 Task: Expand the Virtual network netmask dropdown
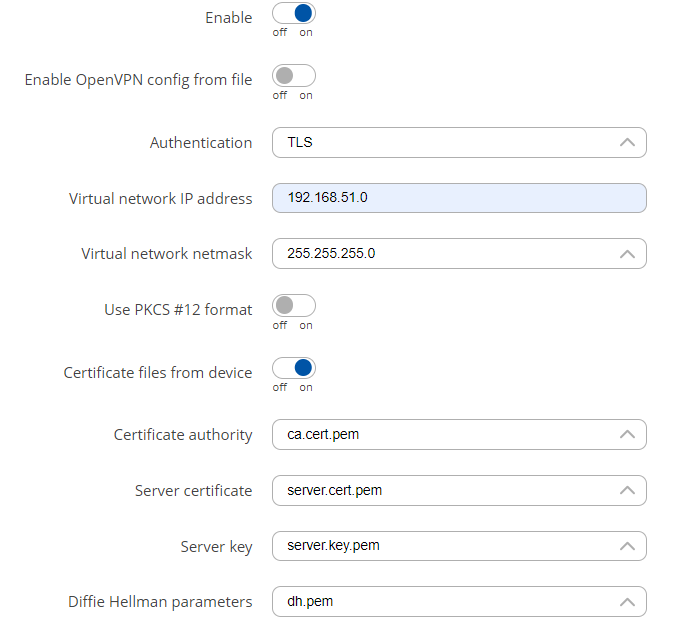click(459, 254)
